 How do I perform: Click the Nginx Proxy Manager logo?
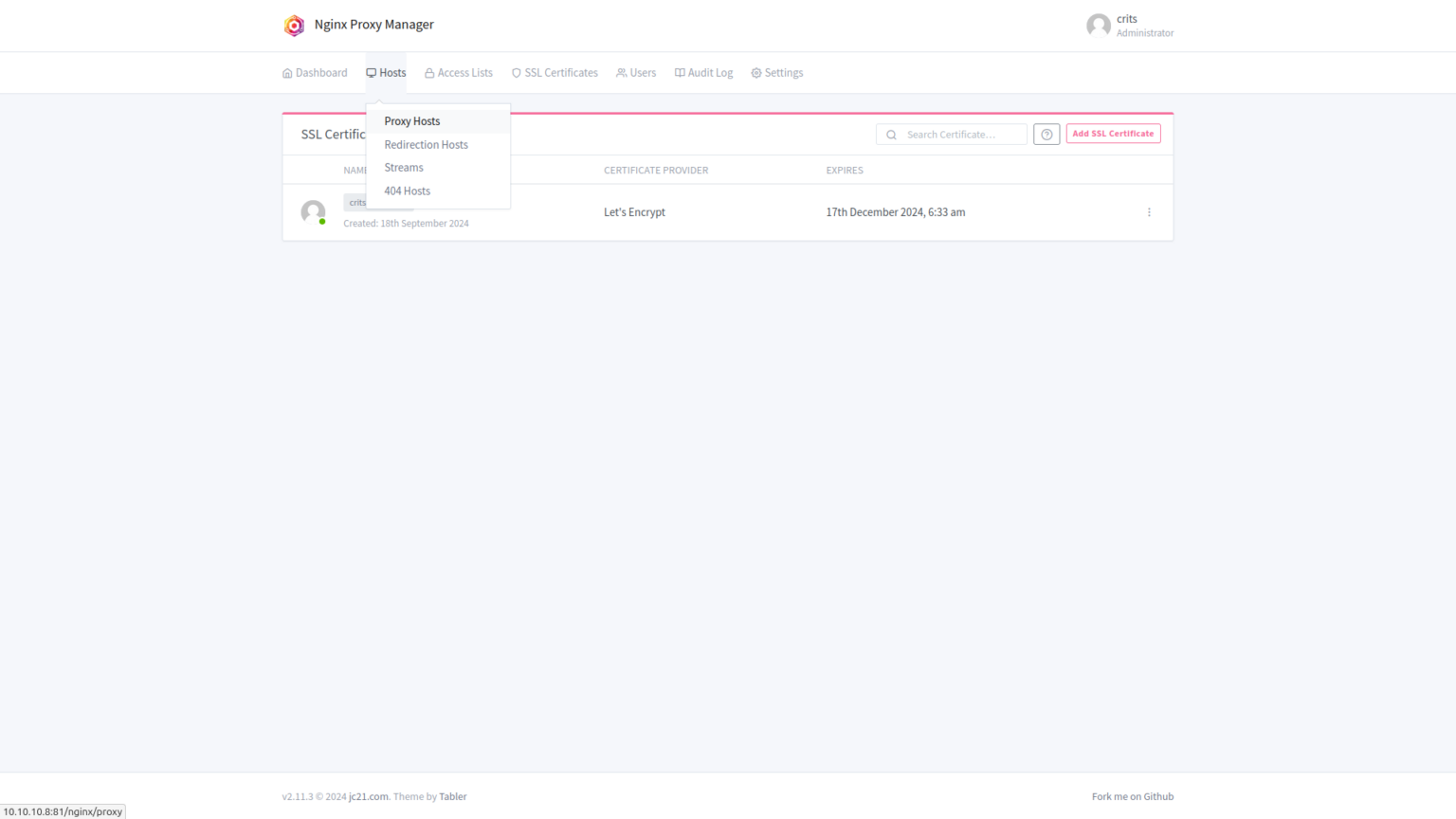coord(294,25)
